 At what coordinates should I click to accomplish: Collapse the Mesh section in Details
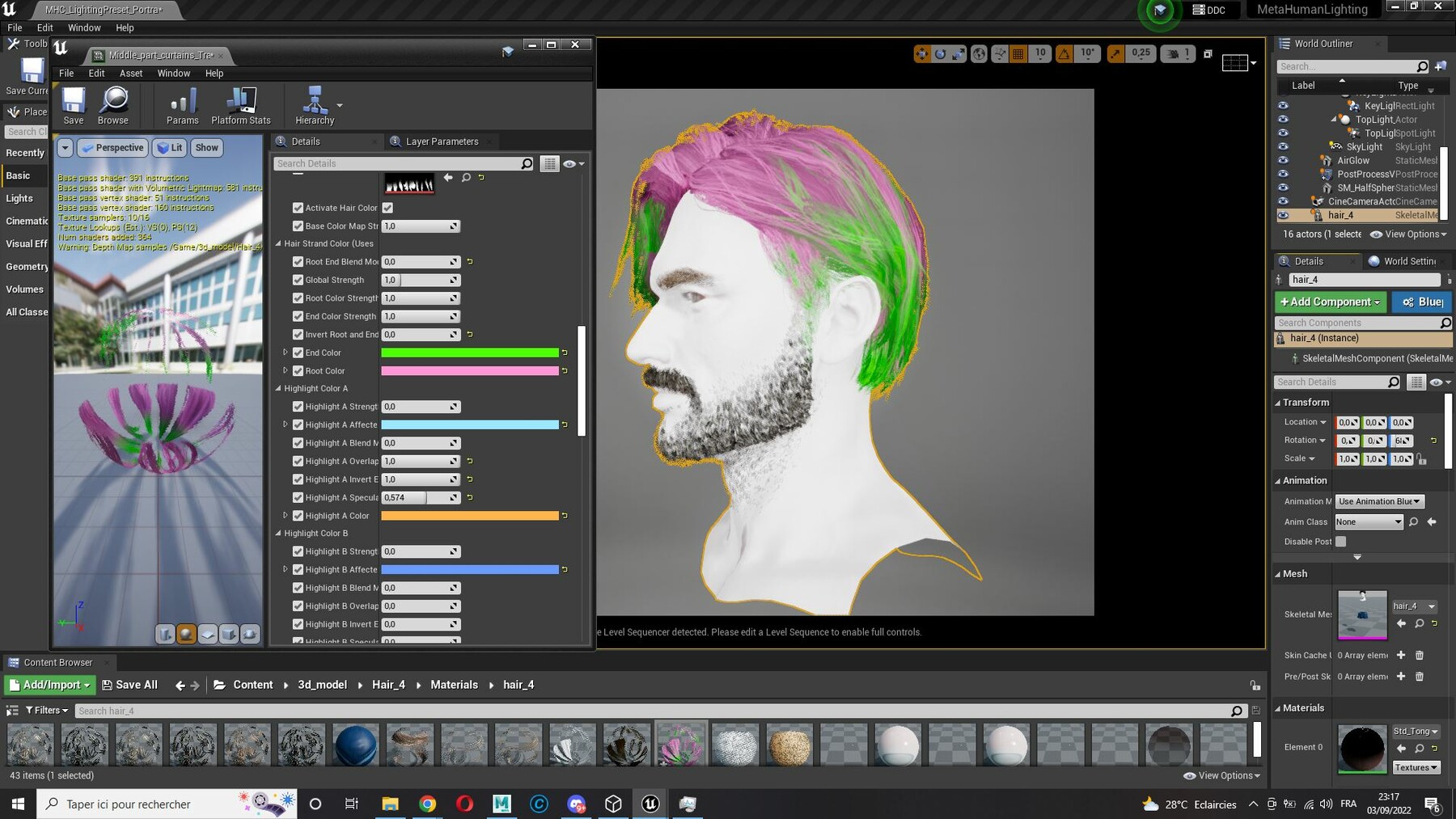pos(1278,574)
